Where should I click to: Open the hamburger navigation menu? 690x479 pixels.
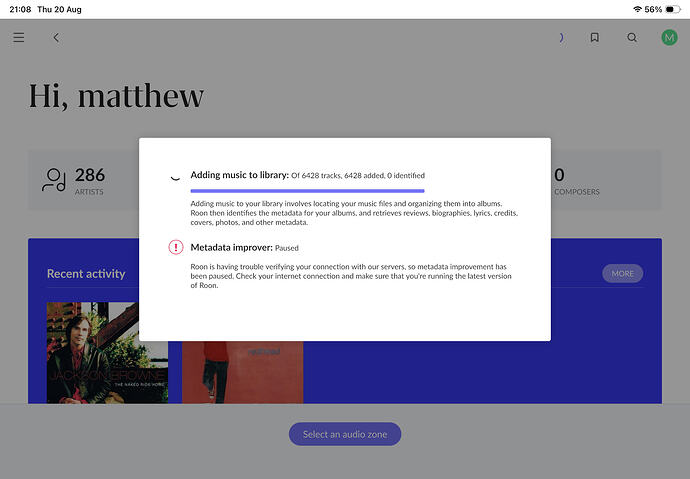(18, 37)
